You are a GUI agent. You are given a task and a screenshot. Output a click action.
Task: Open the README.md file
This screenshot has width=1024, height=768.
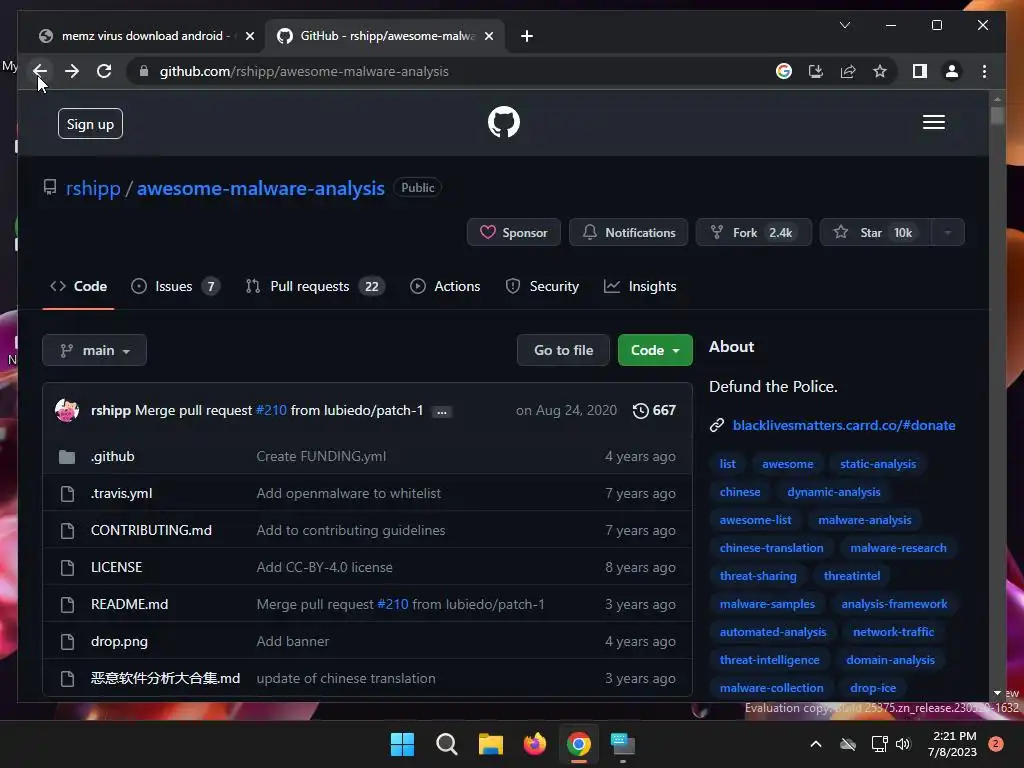pos(129,605)
